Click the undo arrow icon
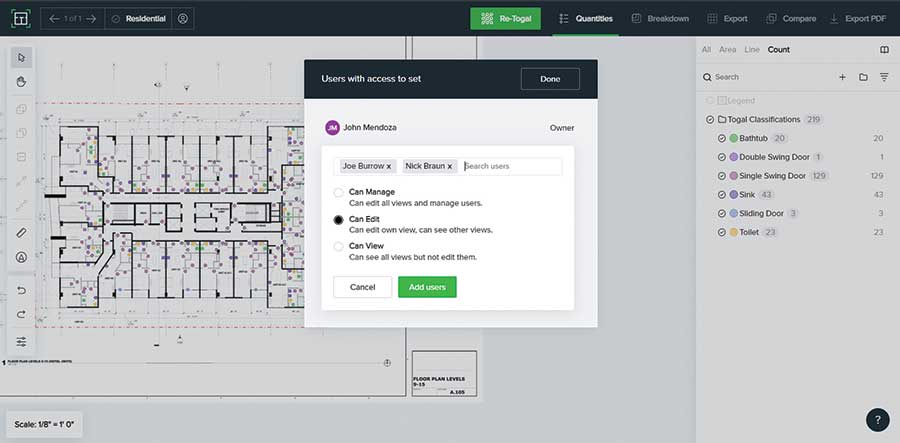Viewport: 900px width, 443px height. (x=22, y=290)
